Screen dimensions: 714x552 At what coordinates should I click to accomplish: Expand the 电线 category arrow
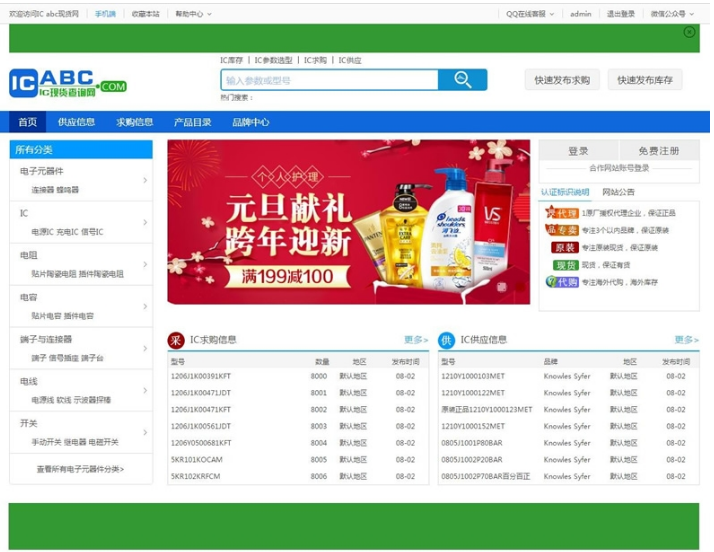coord(145,390)
